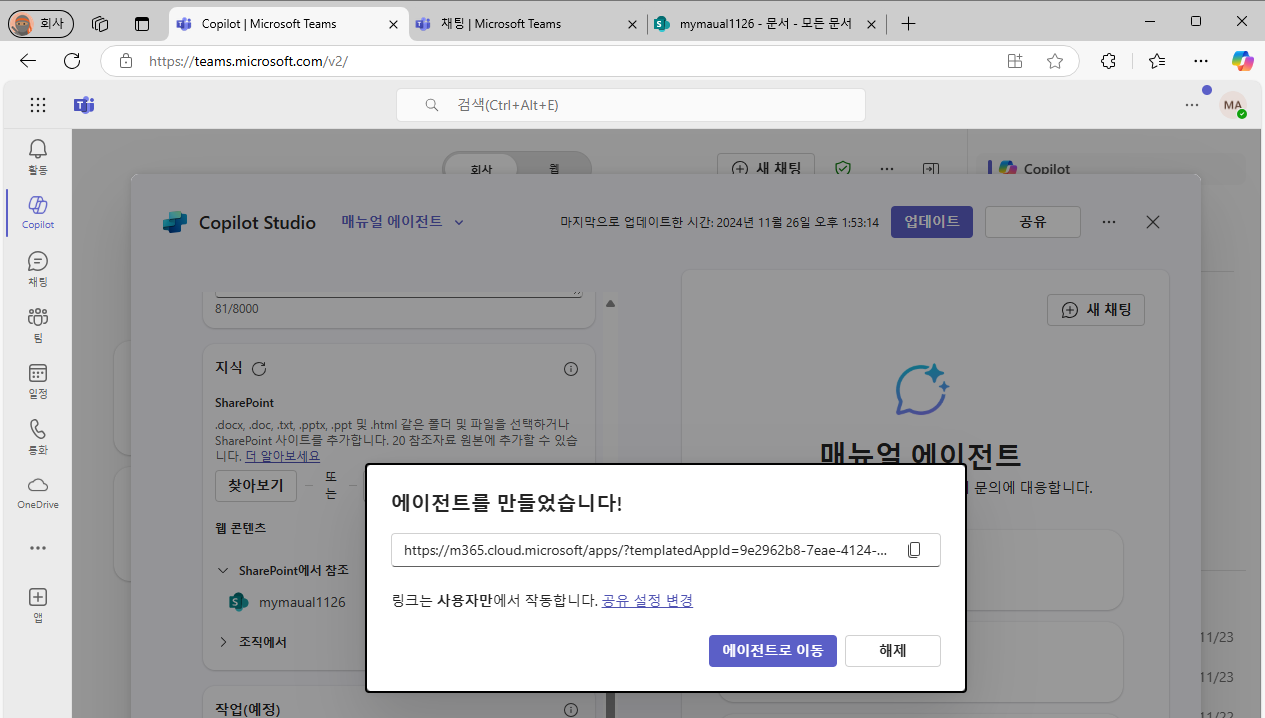Show info for the 작업(예정) section
Viewport: 1265px width, 718px height.
pyautogui.click(x=571, y=710)
